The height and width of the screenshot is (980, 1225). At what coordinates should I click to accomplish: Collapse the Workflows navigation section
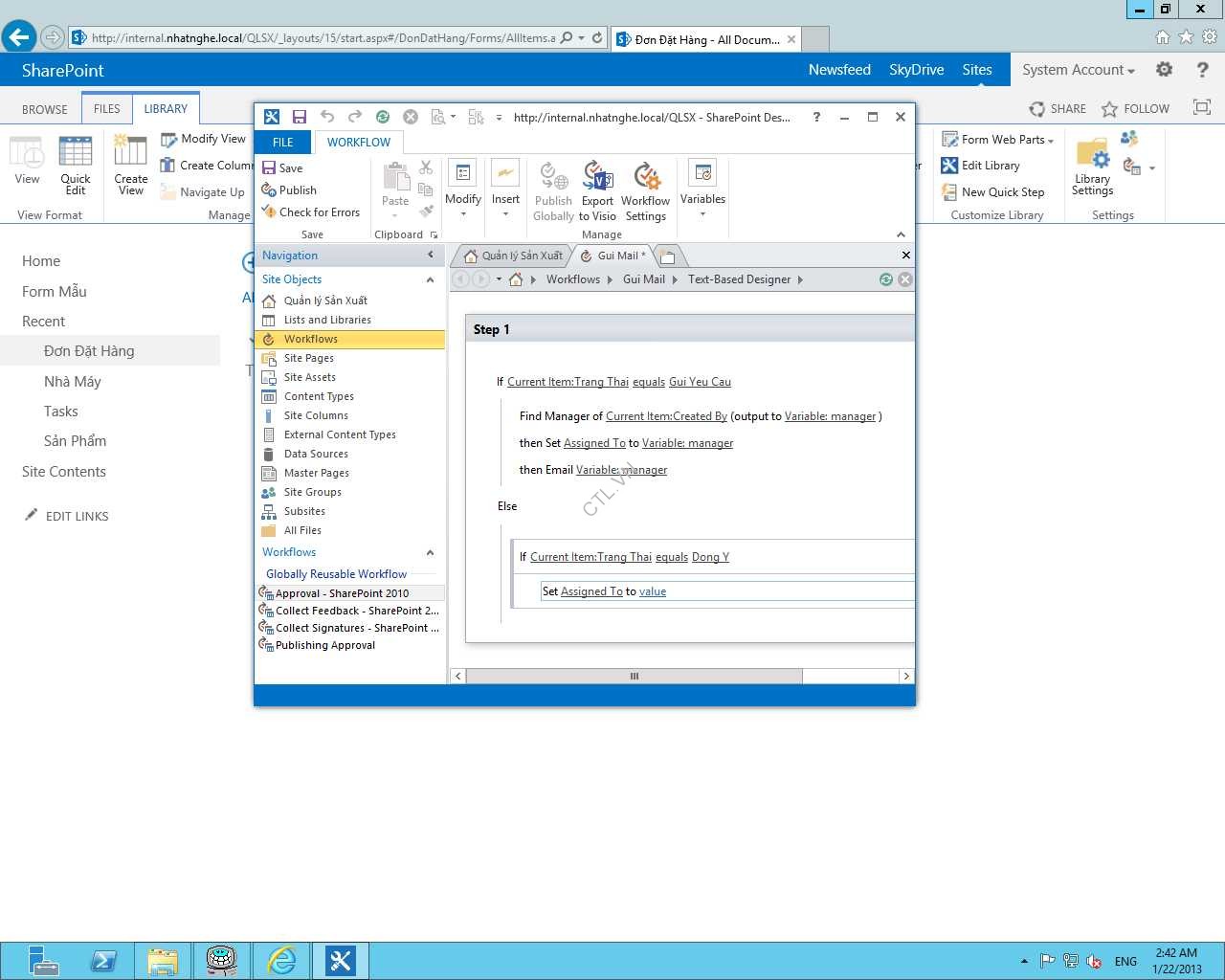pos(430,552)
